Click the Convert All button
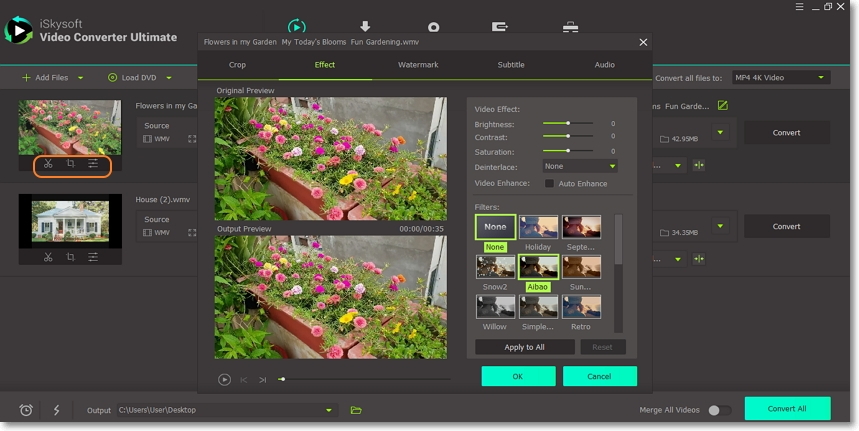Viewport: 859px width, 431px height. click(787, 408)
